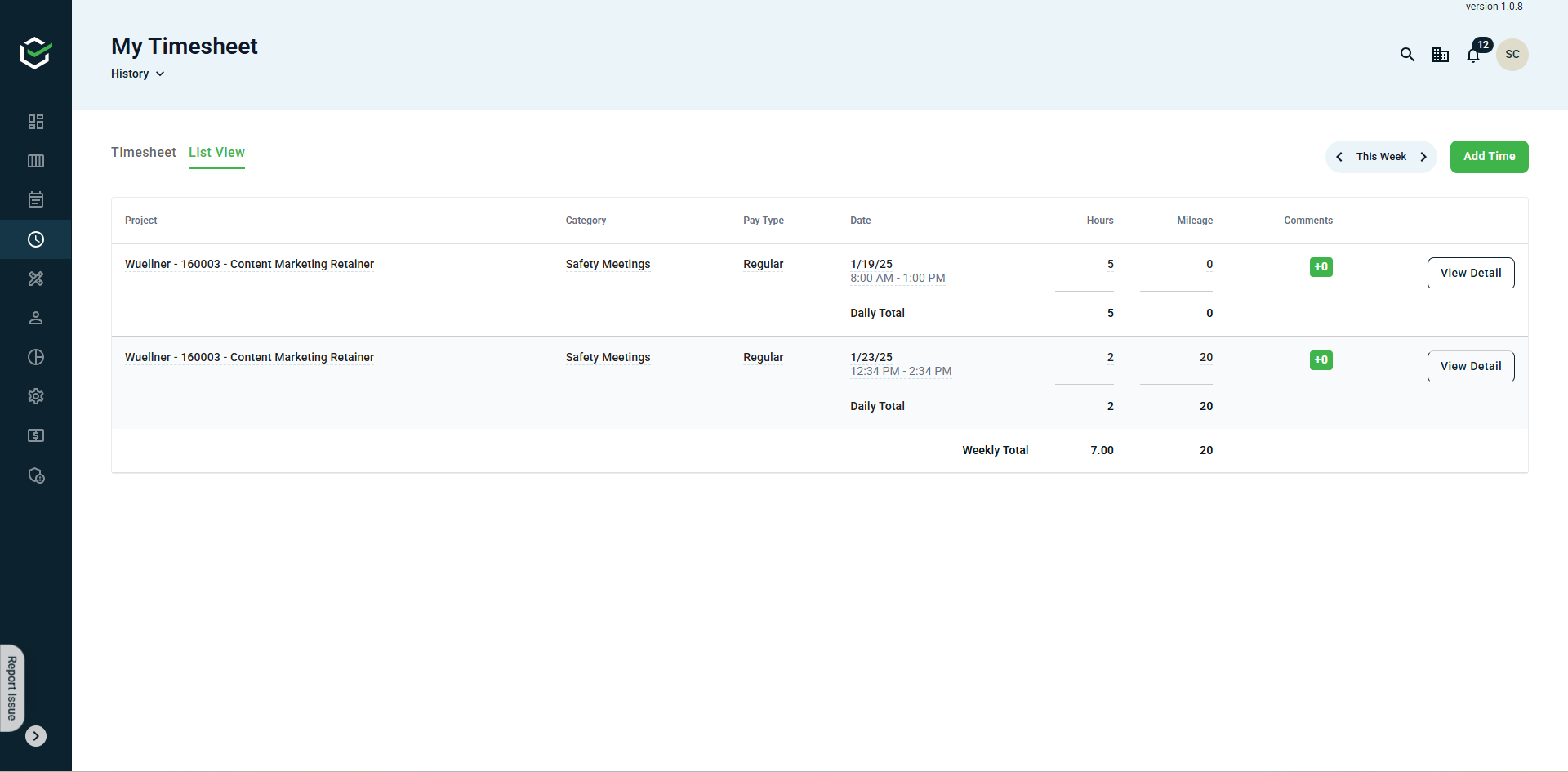Click the Comments column header

pyautogui.click(x=1308, y=221)
